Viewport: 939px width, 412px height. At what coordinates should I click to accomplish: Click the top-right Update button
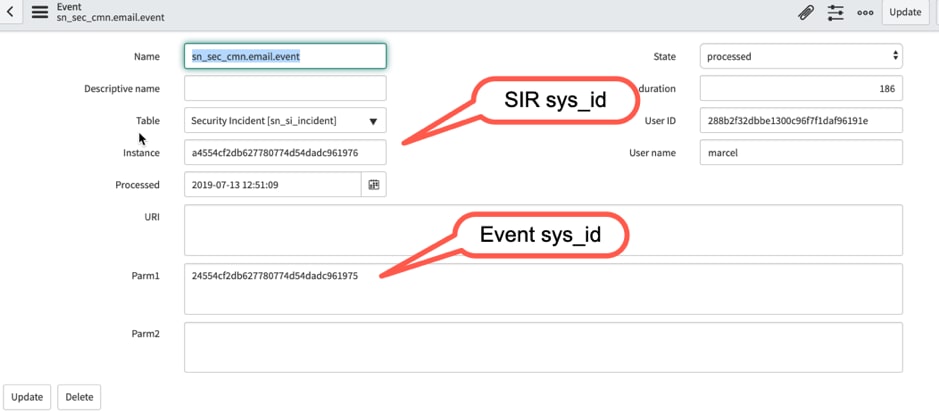pos(905,13)
